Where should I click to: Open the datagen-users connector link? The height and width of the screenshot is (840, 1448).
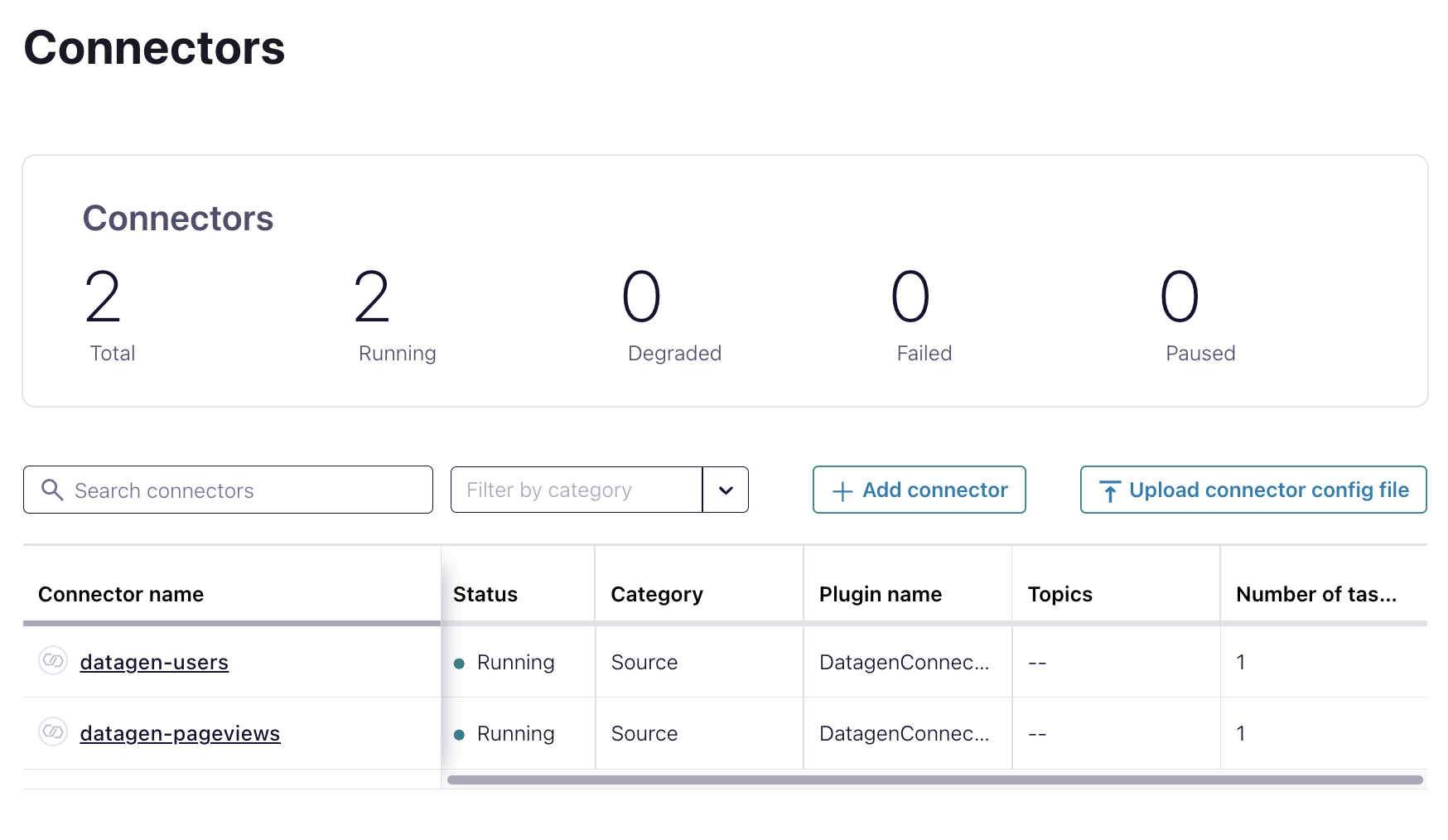[154, 662]
